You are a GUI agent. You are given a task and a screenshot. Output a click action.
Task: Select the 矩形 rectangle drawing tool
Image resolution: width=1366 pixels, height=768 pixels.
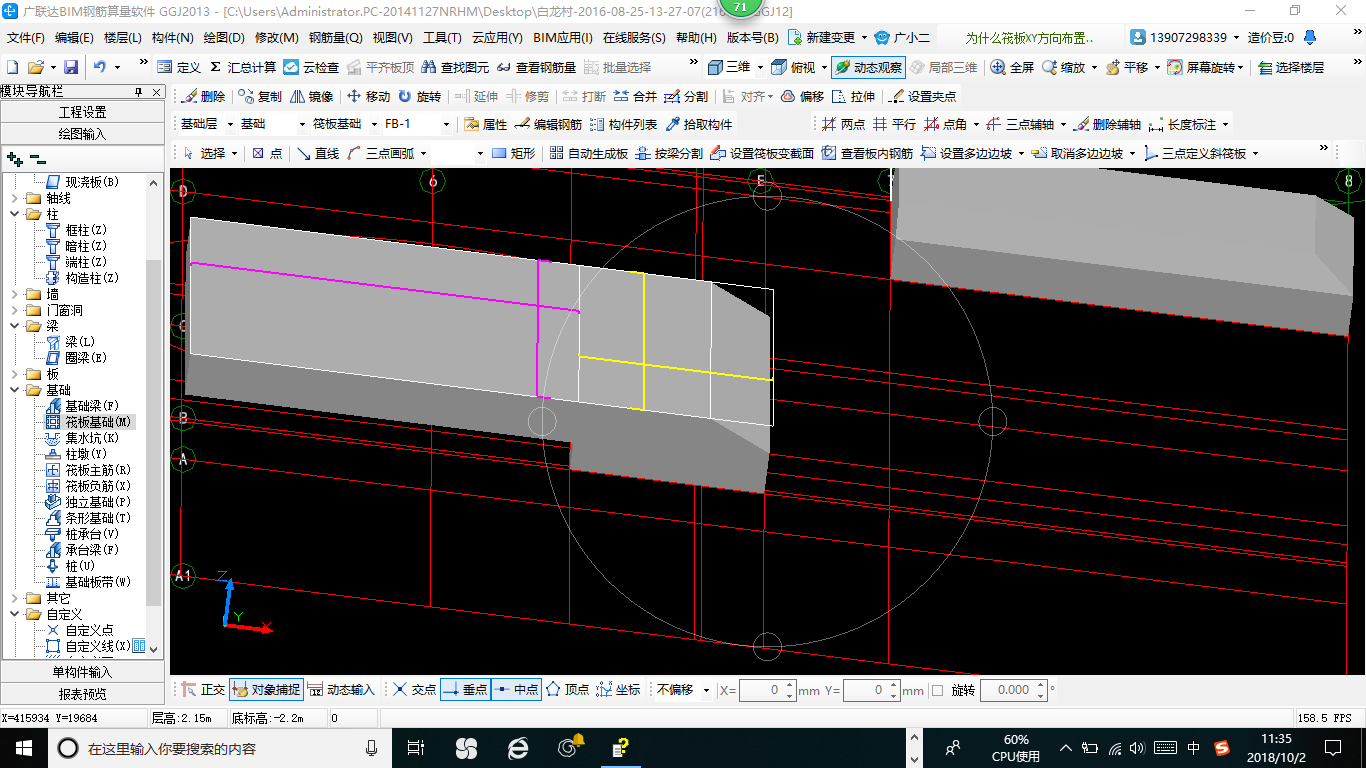point(514,153)
